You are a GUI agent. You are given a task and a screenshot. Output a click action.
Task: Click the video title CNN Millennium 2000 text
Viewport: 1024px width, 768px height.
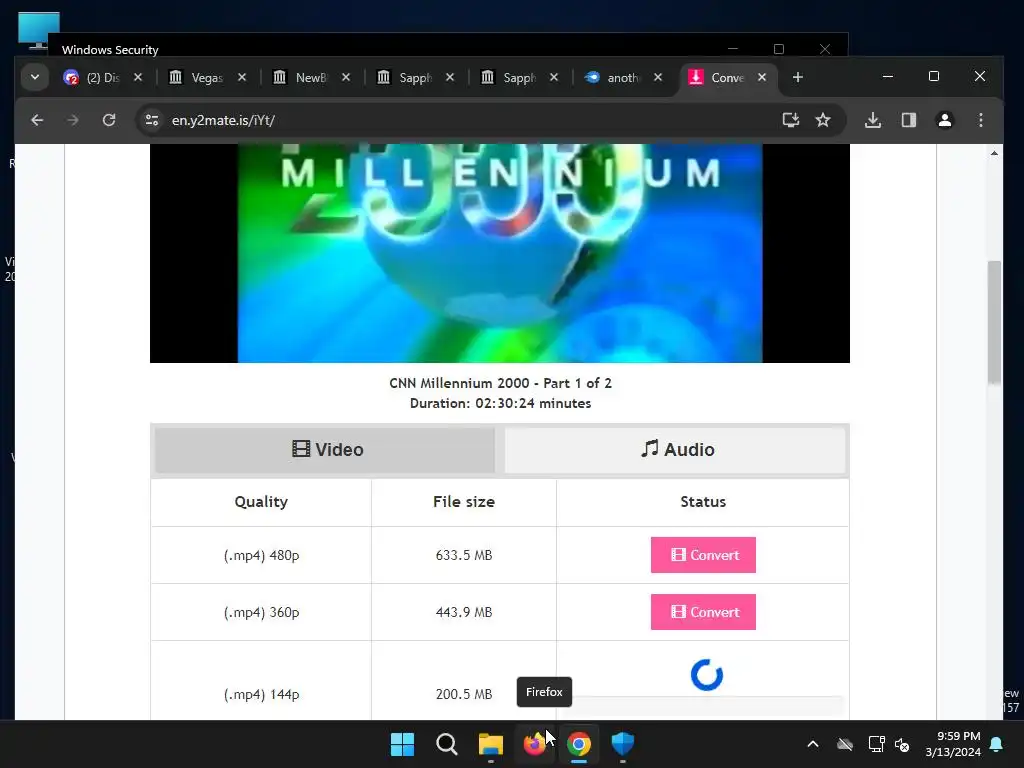click(500, 383)
